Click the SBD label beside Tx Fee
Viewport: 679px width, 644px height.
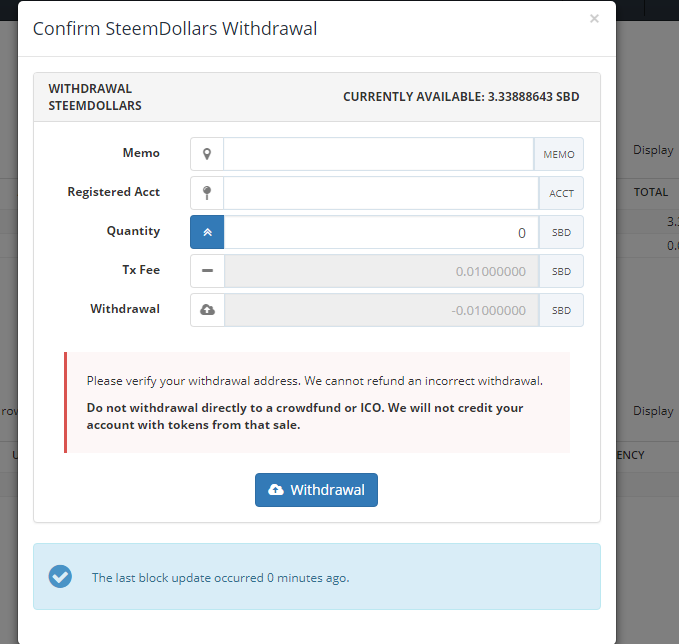pos(561,271)
